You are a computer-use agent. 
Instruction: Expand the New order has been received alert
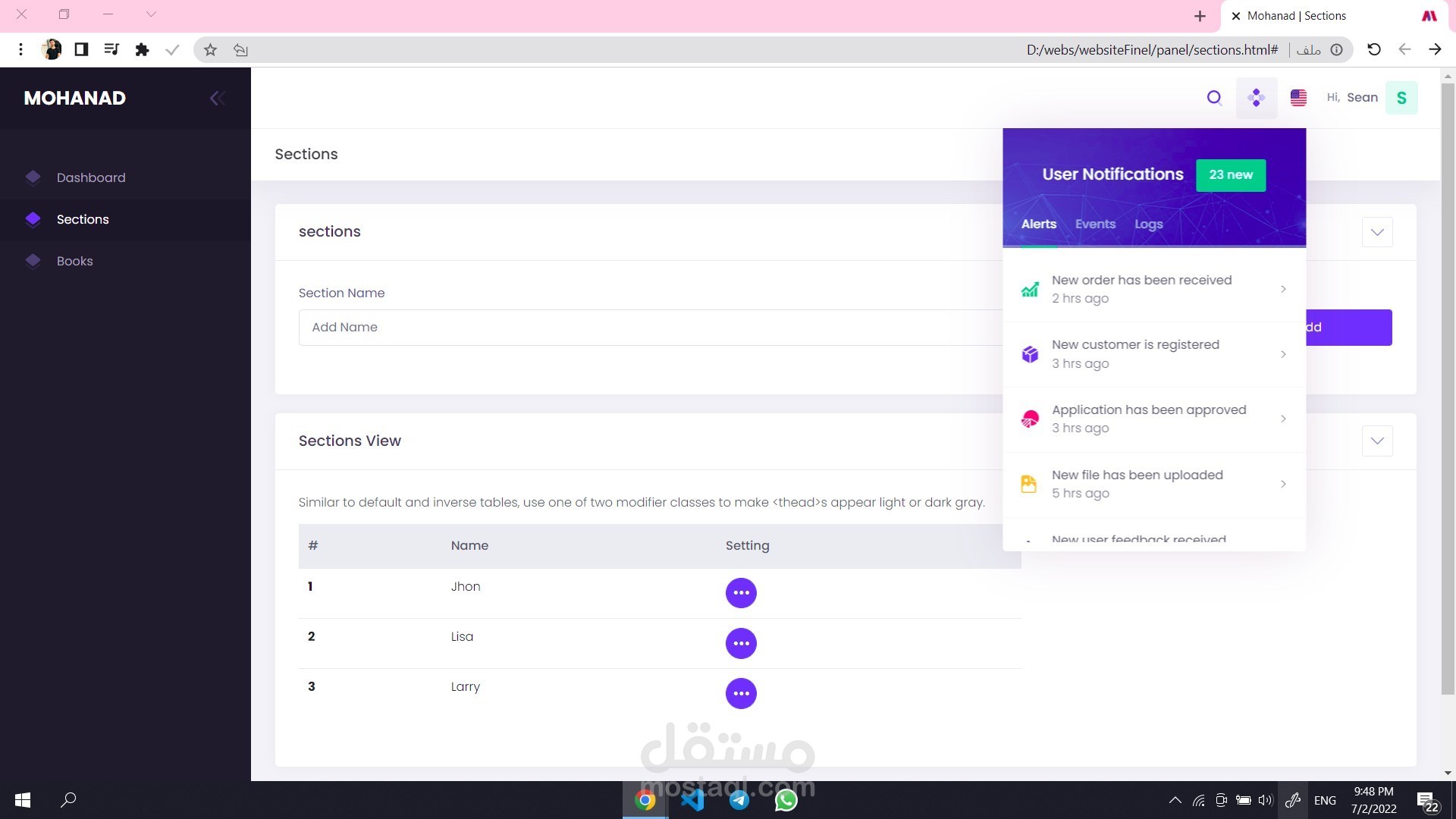coord(1154,290)
